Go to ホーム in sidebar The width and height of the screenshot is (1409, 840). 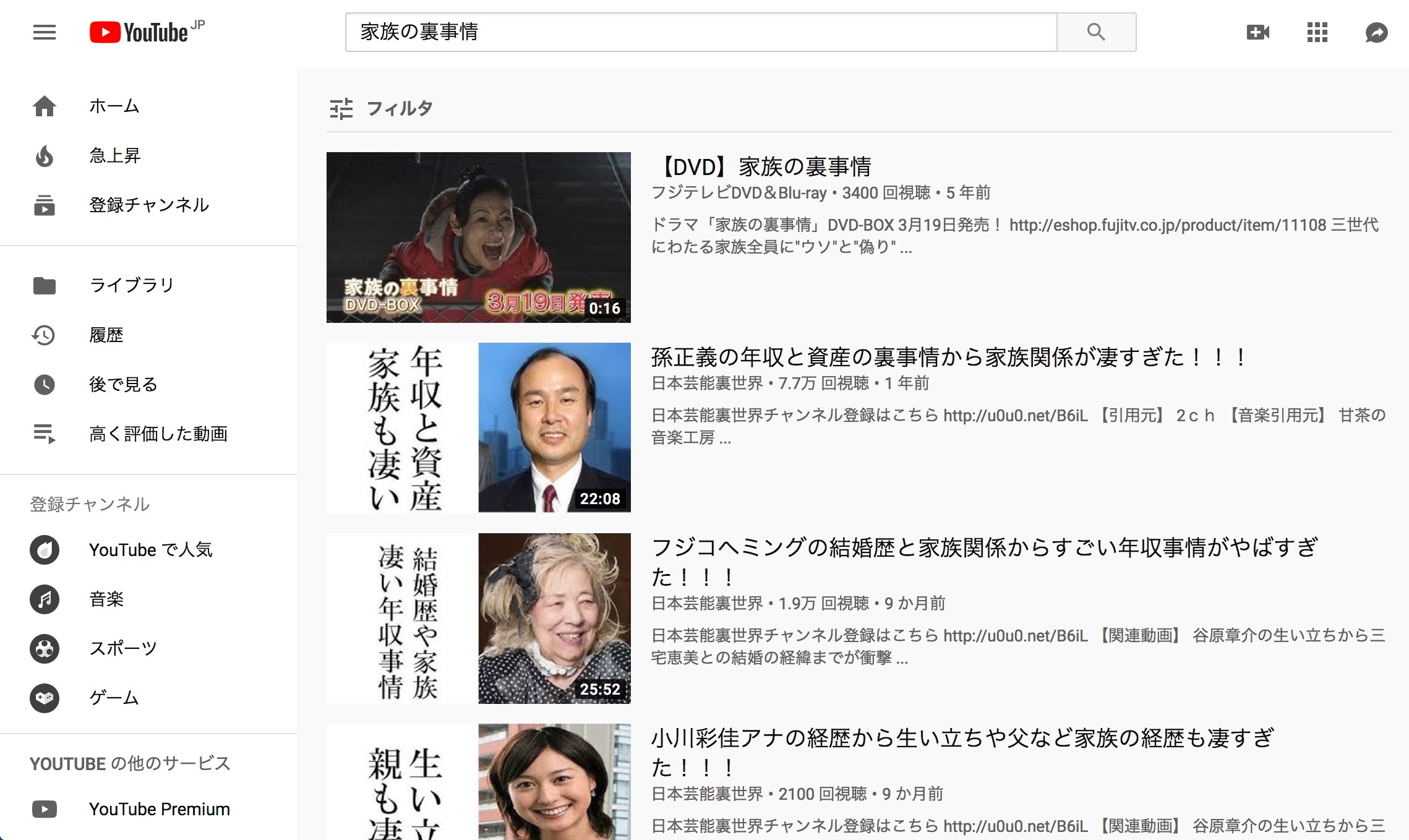pos(114,106)
